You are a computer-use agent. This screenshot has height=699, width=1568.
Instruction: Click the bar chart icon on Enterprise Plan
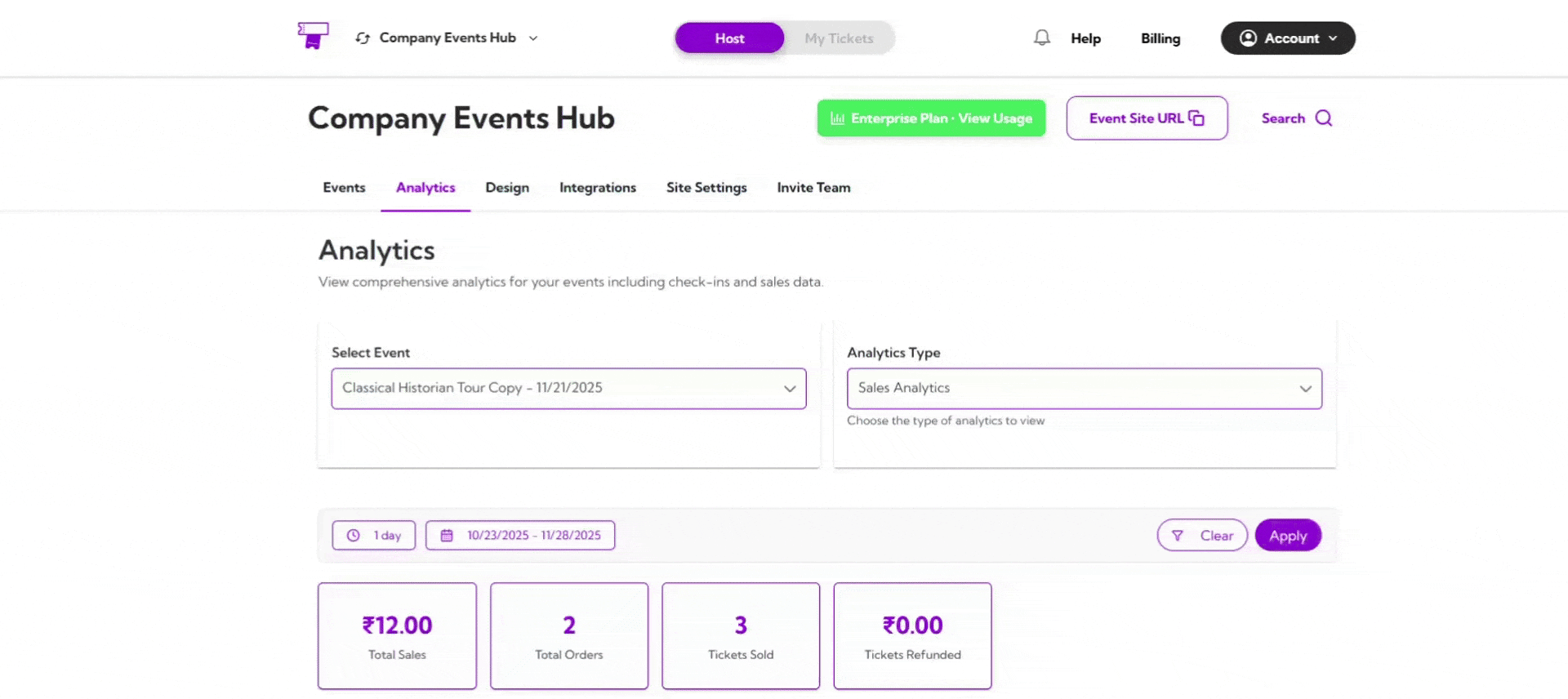coord(837,118)
